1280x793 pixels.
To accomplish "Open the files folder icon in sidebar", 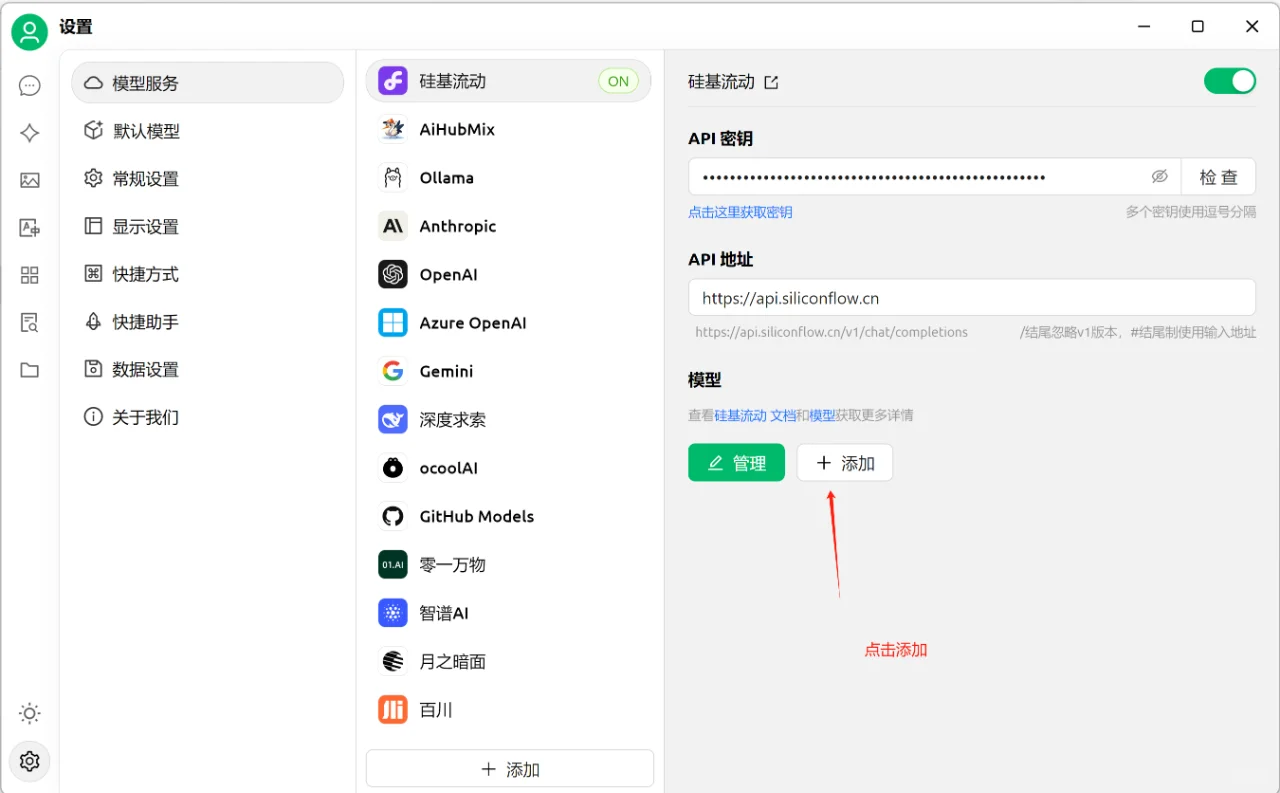I will tap(29, 369).
